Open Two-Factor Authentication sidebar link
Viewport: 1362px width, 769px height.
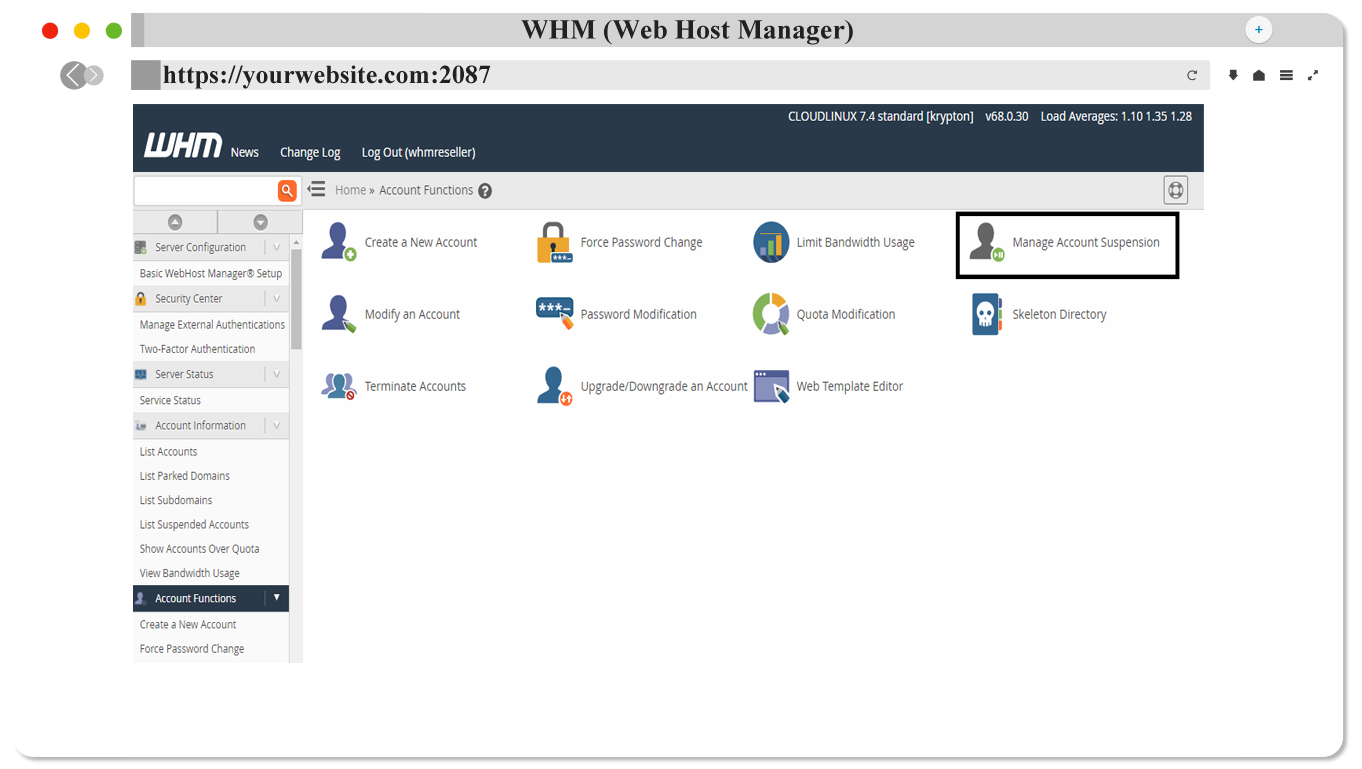[x=197, y=349]
